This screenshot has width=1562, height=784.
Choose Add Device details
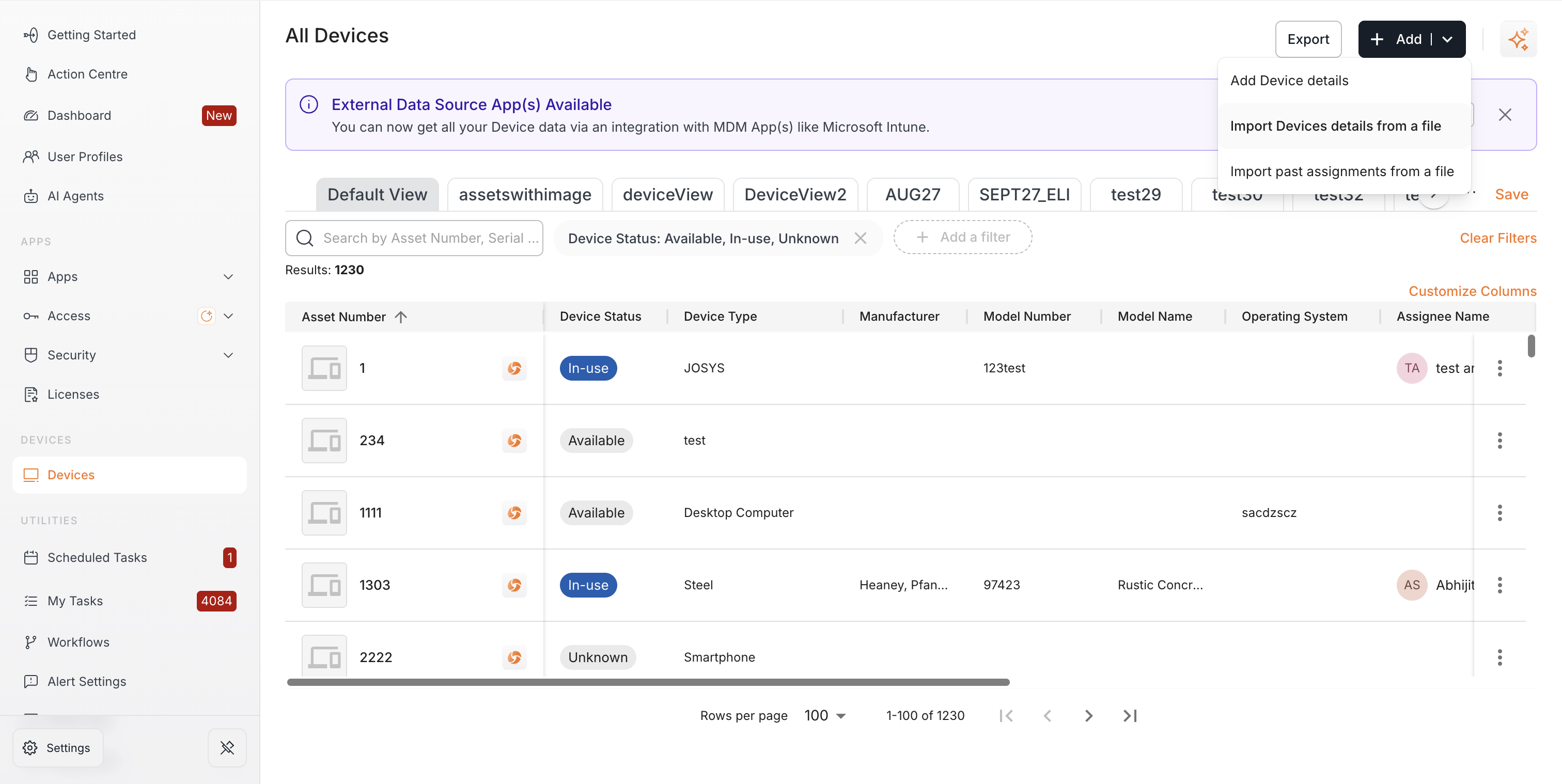1344,81
